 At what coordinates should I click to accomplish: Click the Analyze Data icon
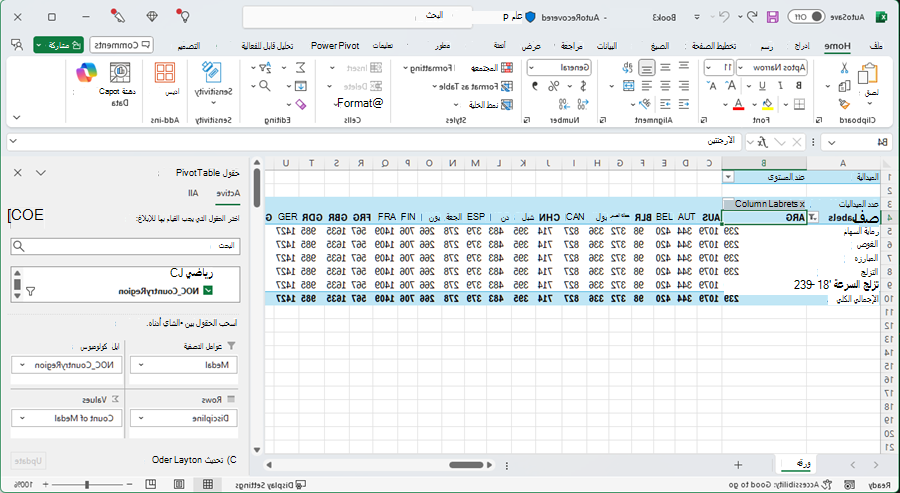click(x=120, y=73)
